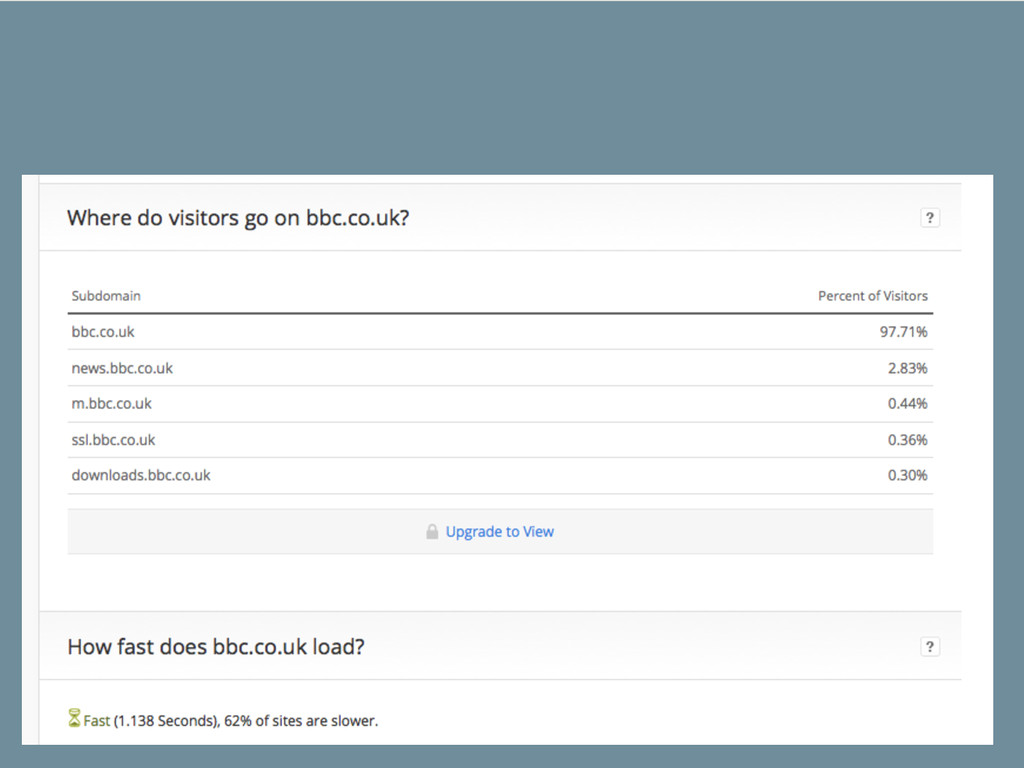The height and width of the screenshot is (768, 1024).
Task: Click the green Fast speed label
Action: 97,721
